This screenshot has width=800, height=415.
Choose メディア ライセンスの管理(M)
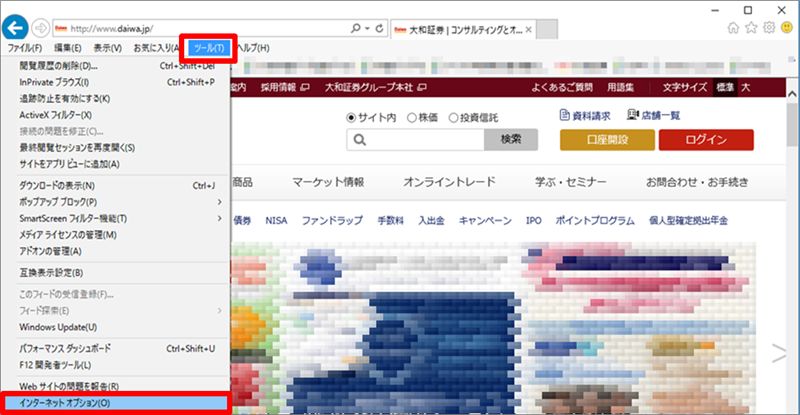tap(116, 235)
